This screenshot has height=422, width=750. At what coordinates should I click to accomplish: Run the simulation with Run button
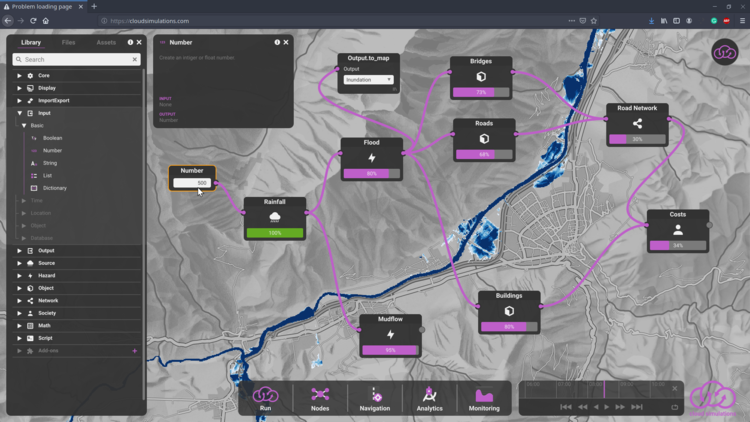(265, 399)
